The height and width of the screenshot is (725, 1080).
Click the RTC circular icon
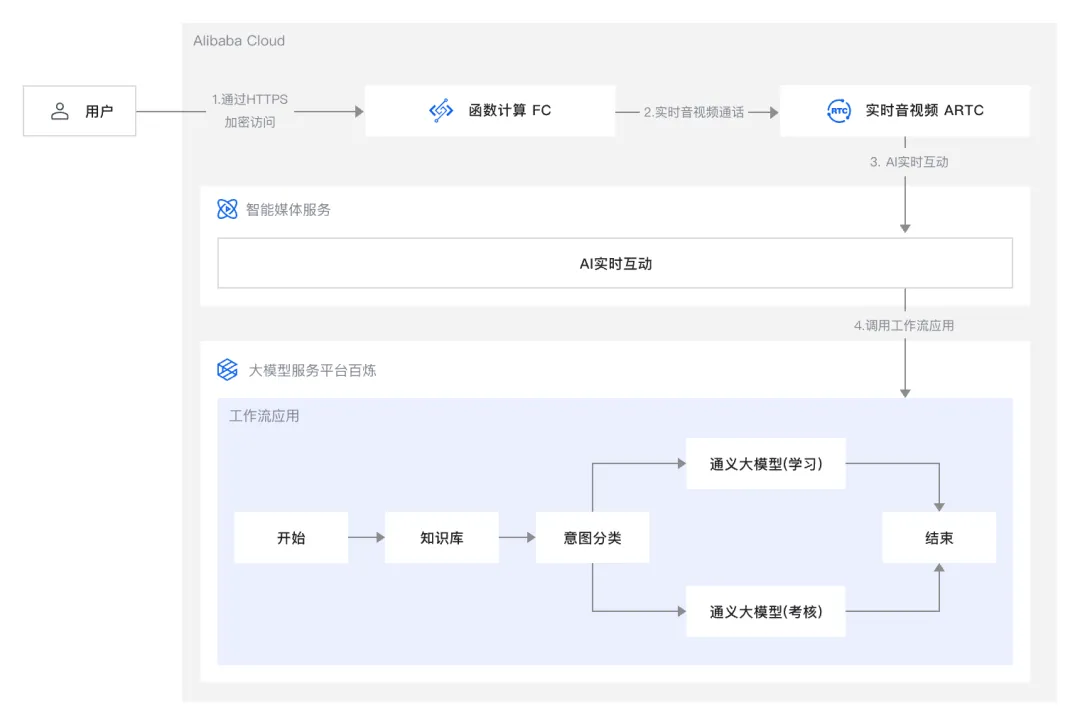838,110
